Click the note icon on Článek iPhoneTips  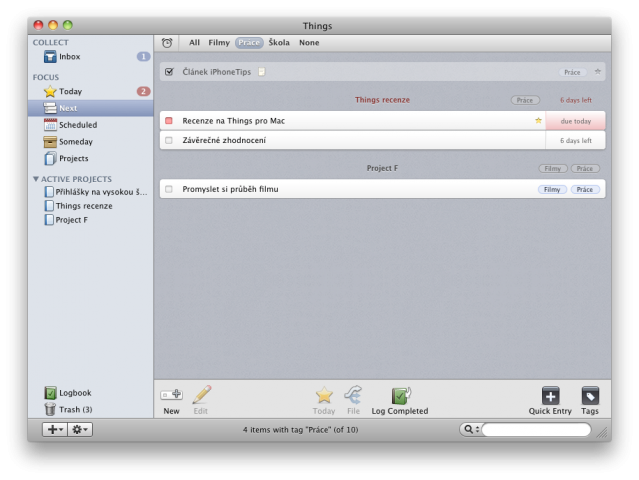click(262, 72)
